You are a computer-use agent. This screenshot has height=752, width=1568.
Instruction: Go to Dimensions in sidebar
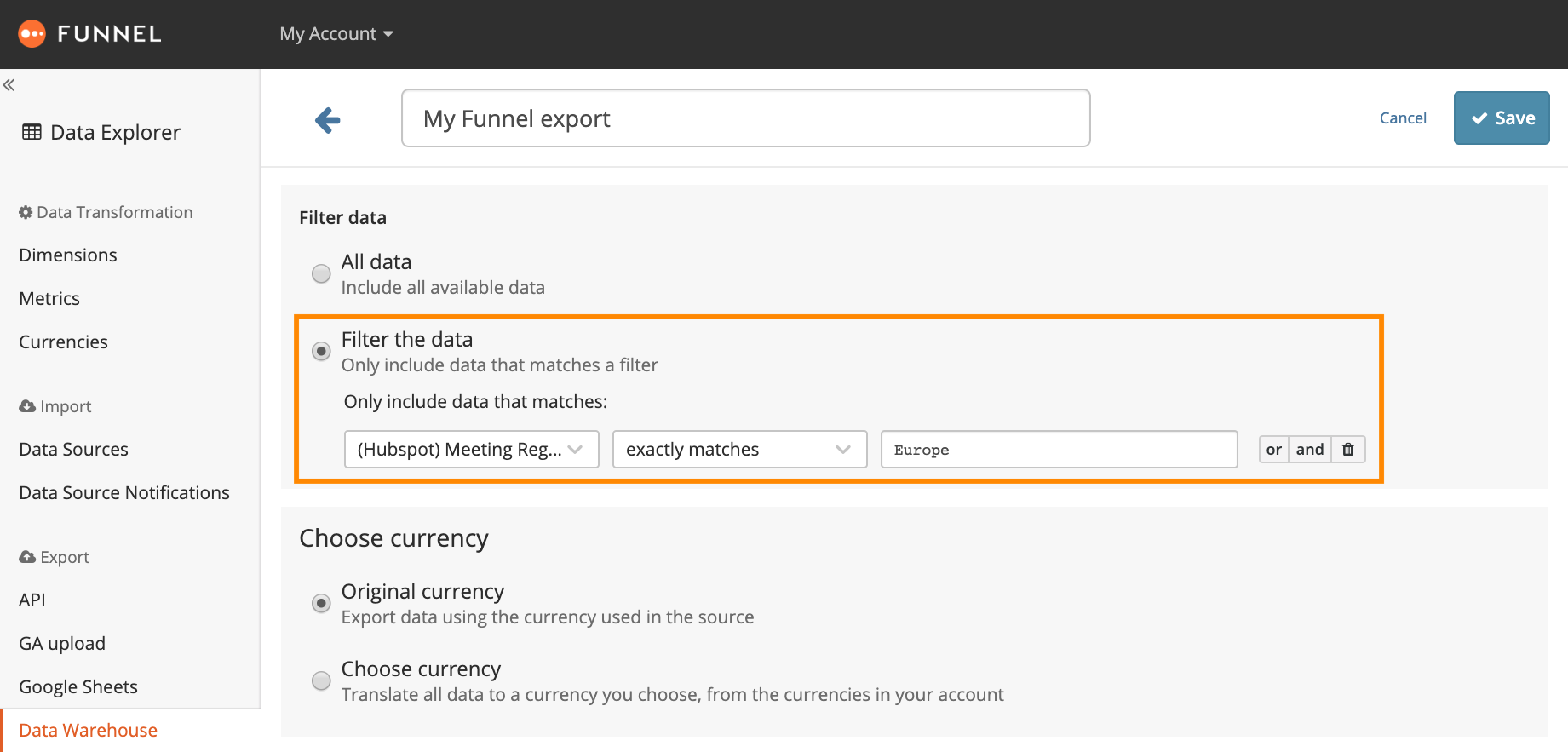(x=68, y=255)
